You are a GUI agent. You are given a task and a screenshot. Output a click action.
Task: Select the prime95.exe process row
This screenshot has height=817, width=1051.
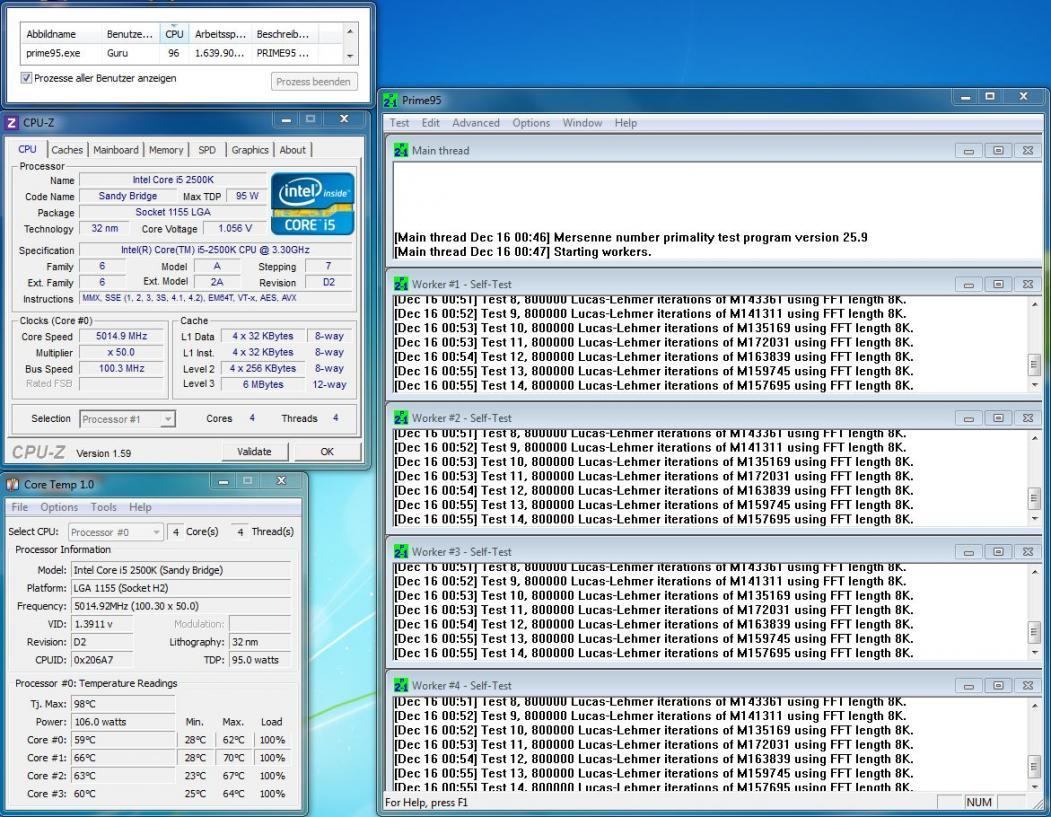182,53
